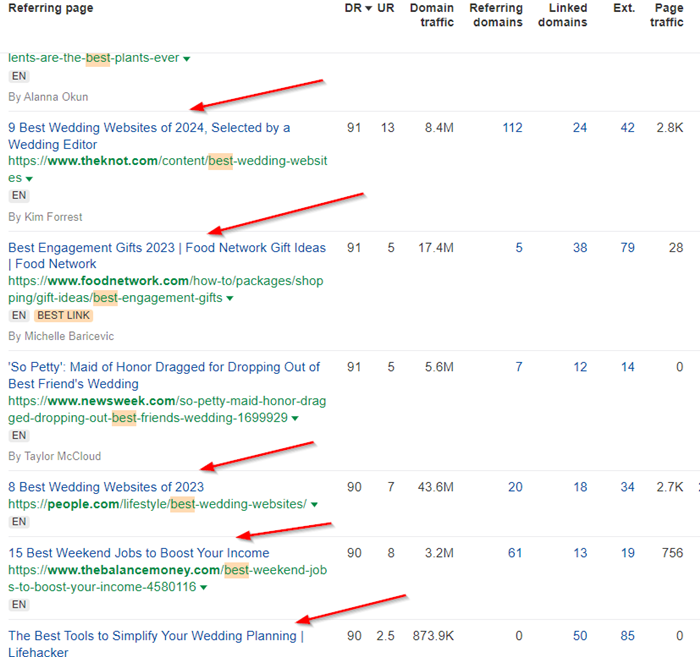Image resolution: width=700 pixels, height=657 pixels.
Task: Sort by Linked domains column header
Action: click(562, 15)
